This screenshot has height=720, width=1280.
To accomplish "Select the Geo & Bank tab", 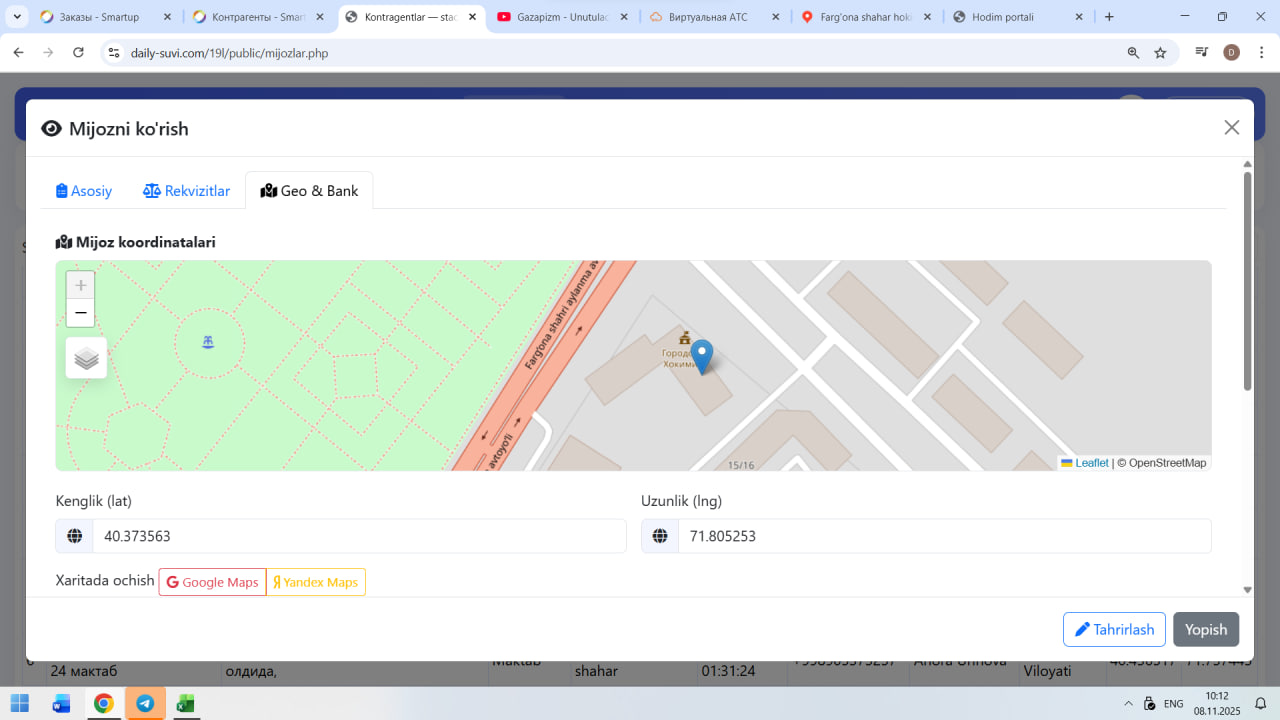I will [309, 191].
